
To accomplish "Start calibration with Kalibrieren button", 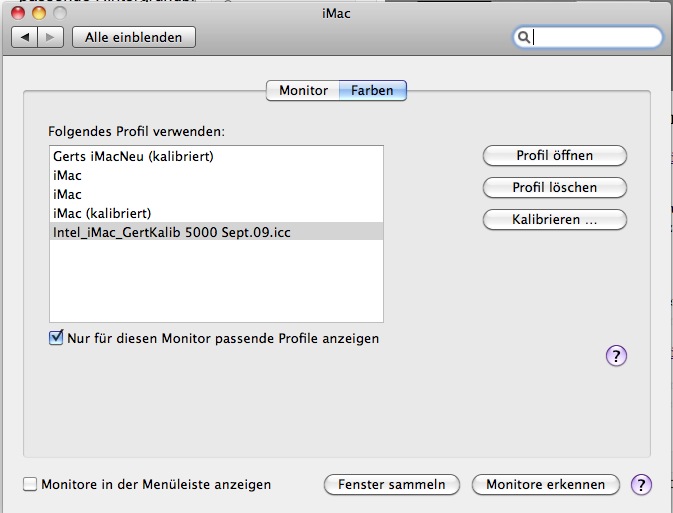I will tap(554, 219).
